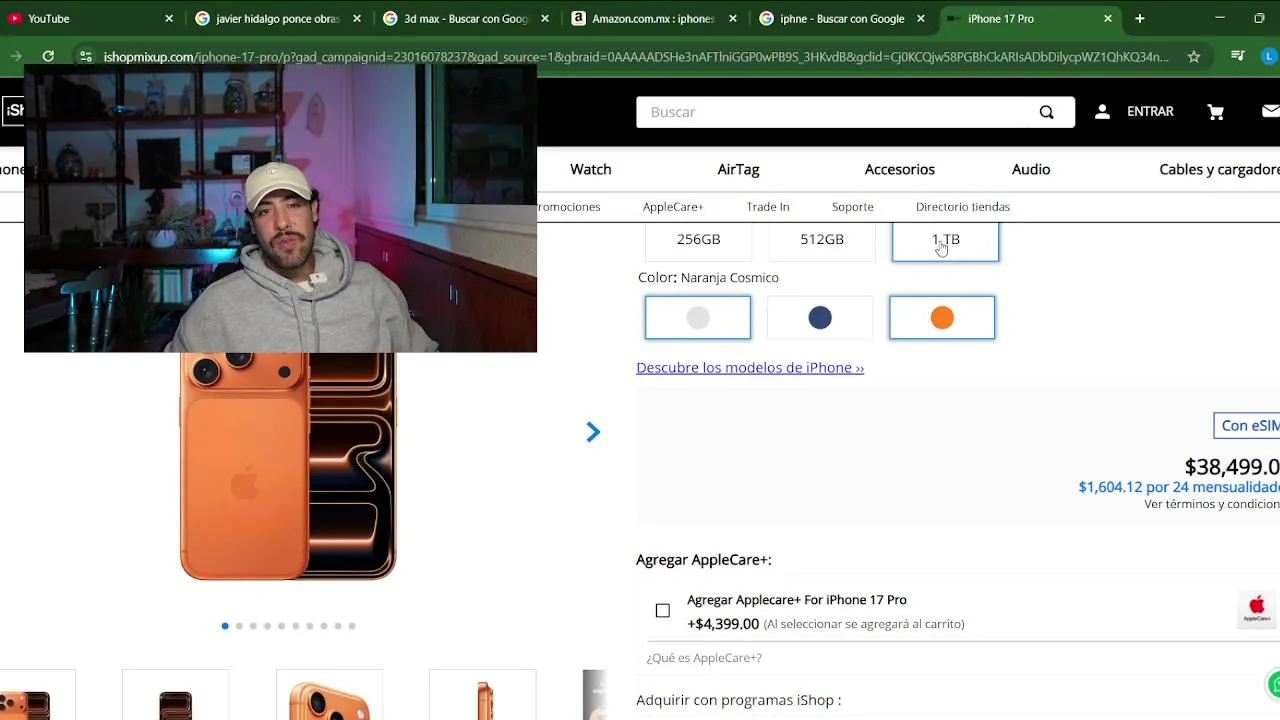Close the iPhone 17 Pro tab
1280x720 pixels.
tap(1108, 18)
